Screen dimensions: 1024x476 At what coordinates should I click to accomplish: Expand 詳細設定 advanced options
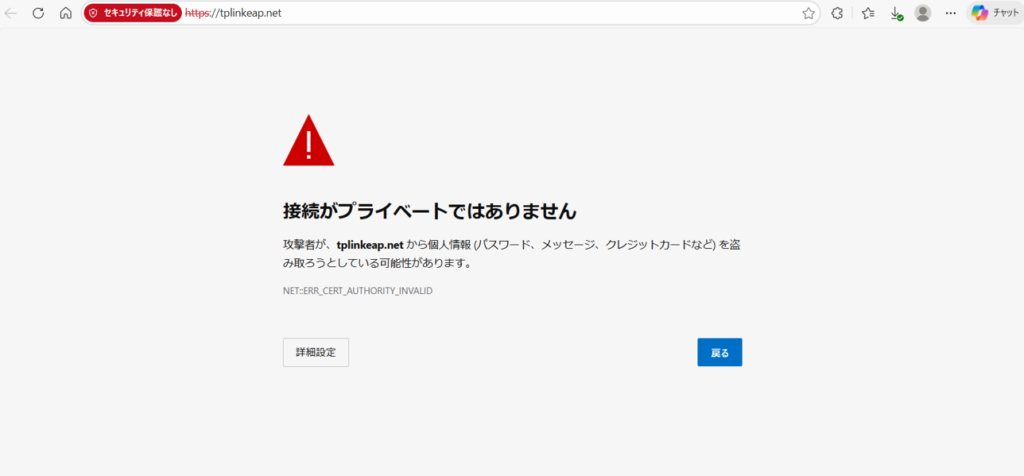click(x=316, y=352)
